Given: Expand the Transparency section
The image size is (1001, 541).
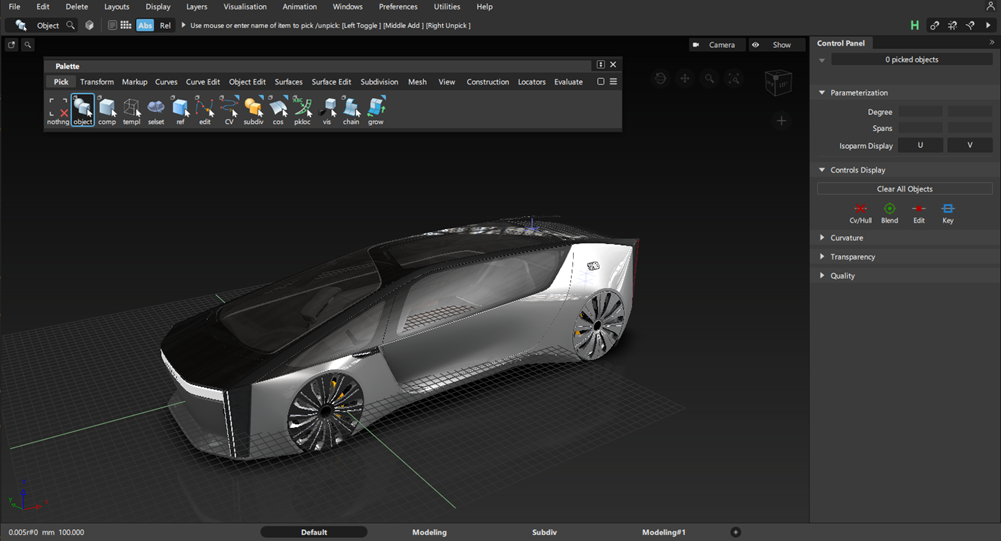Looking at the screenshot, I should pos(852,257).
